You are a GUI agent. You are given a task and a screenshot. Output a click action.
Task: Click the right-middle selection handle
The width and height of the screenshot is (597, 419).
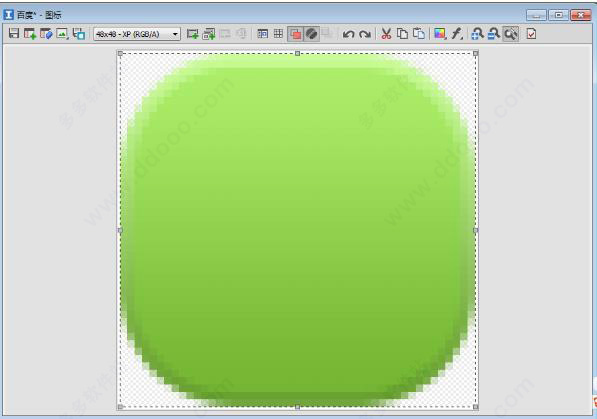[476, 230]
